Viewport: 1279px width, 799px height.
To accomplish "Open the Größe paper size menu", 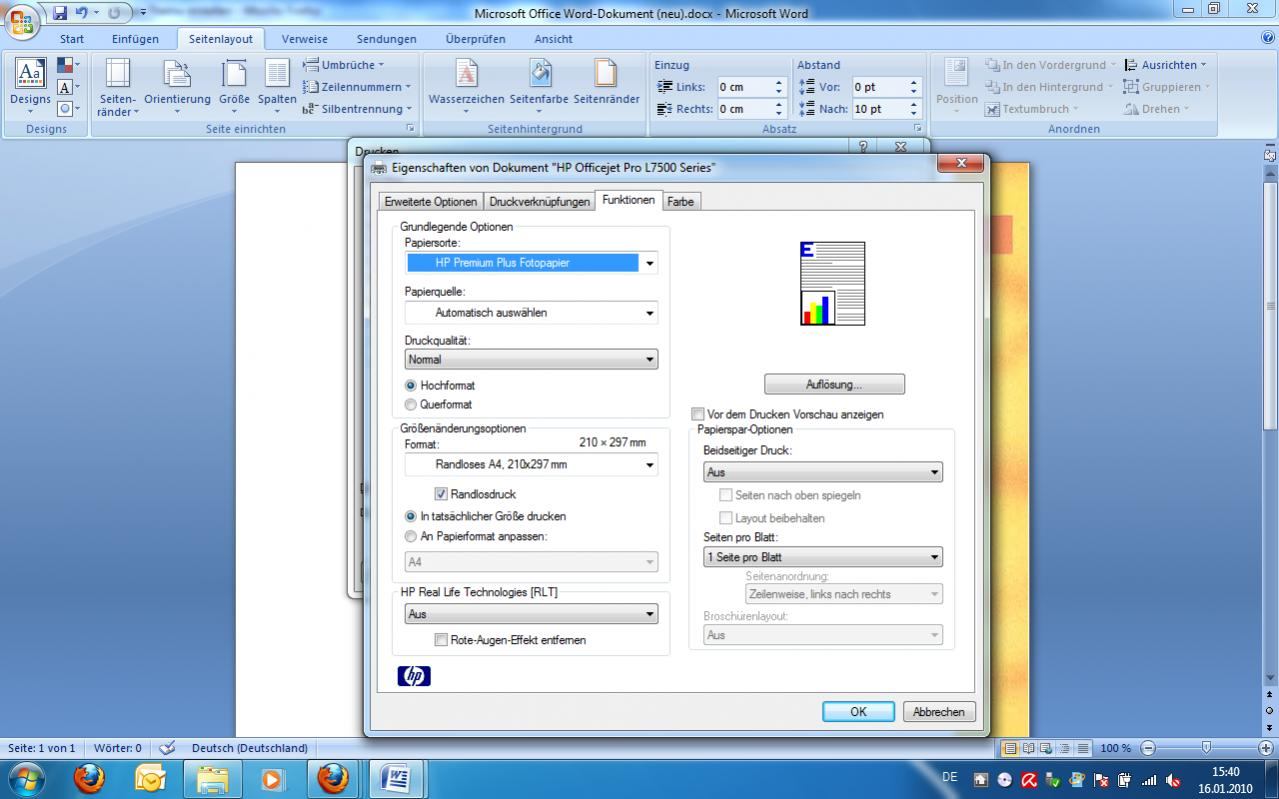I will tap(234, 86).
